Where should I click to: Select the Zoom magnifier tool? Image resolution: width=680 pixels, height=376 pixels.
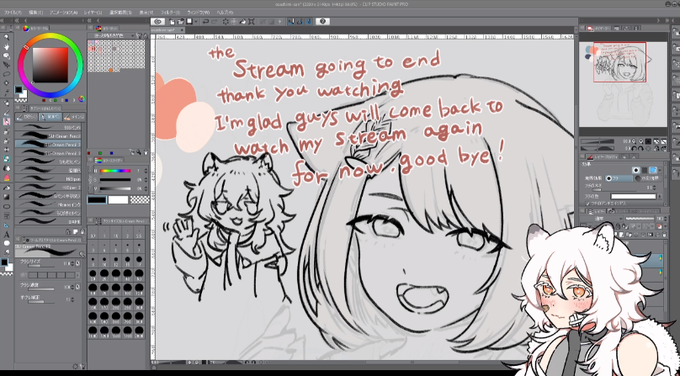coord(7,37)
